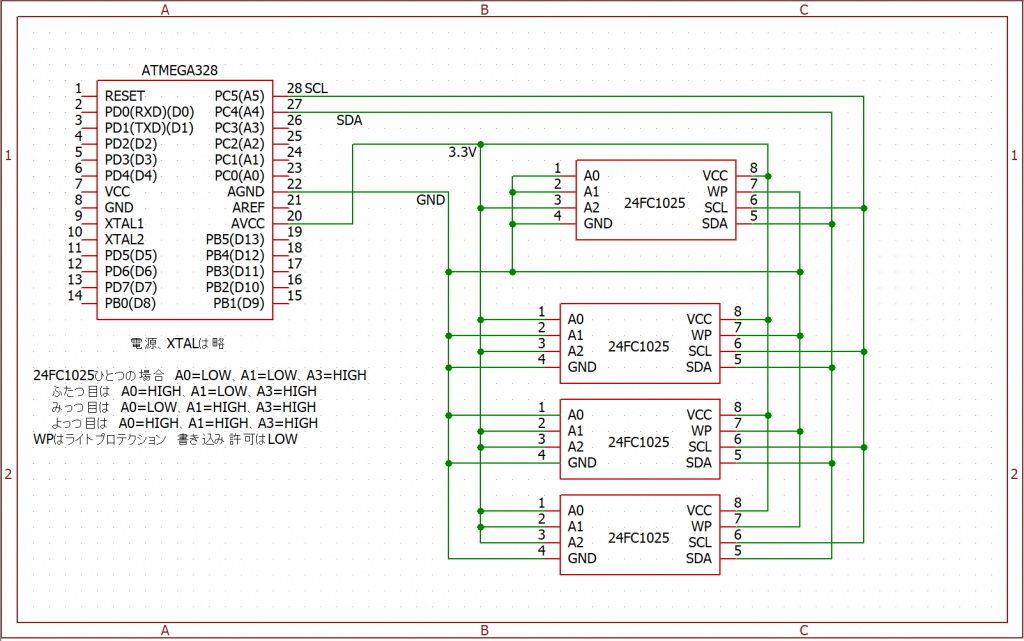Select the topmost 24FC1025 chip name
The image size is (1024, 641).
tap(654, 202)
